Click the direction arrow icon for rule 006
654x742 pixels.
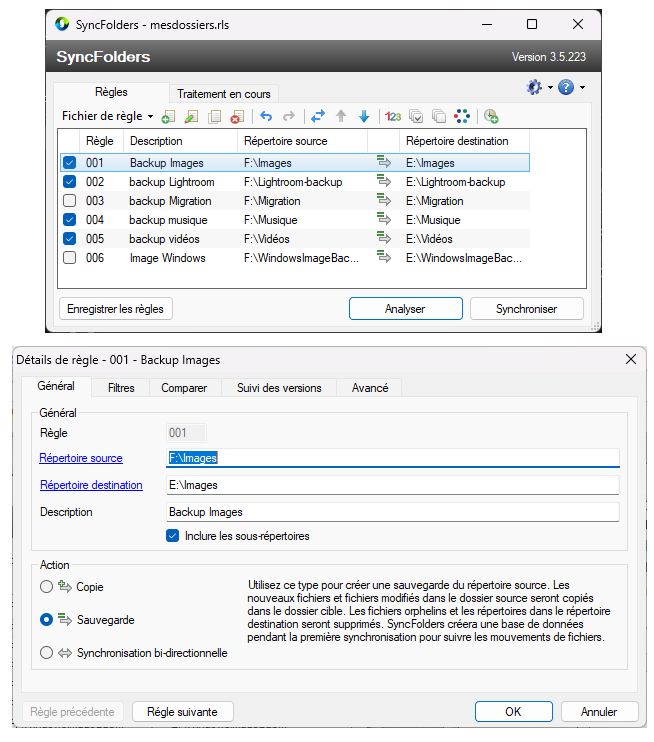click(384, 257)
